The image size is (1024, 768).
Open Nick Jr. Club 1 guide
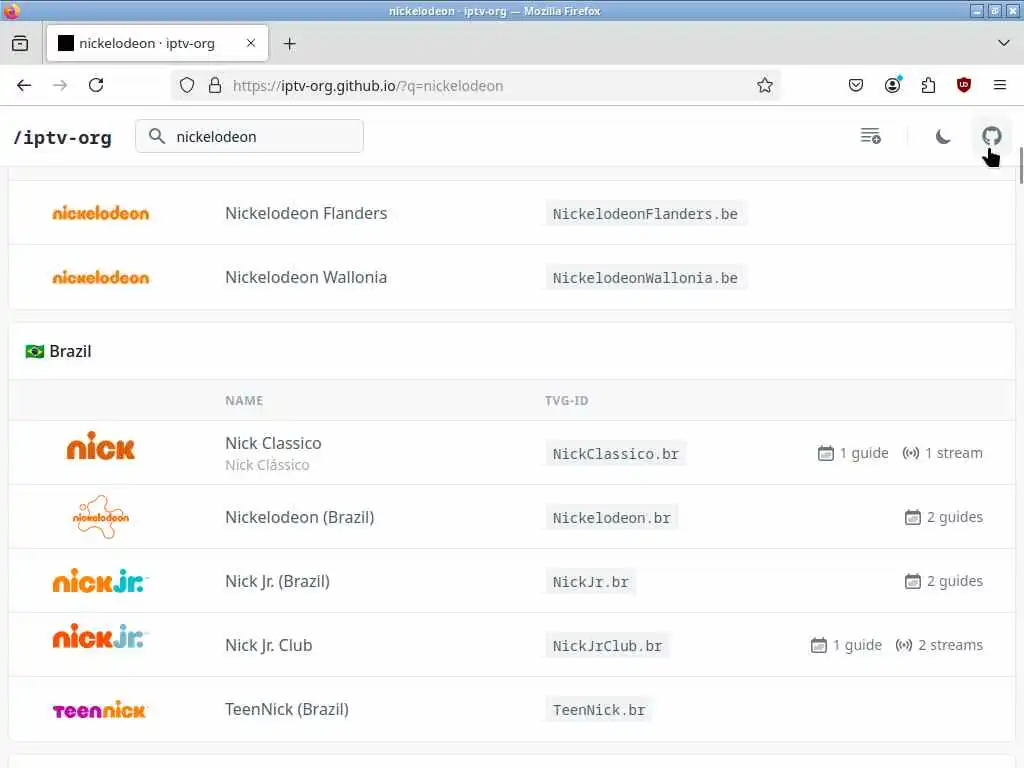[846, 645]
